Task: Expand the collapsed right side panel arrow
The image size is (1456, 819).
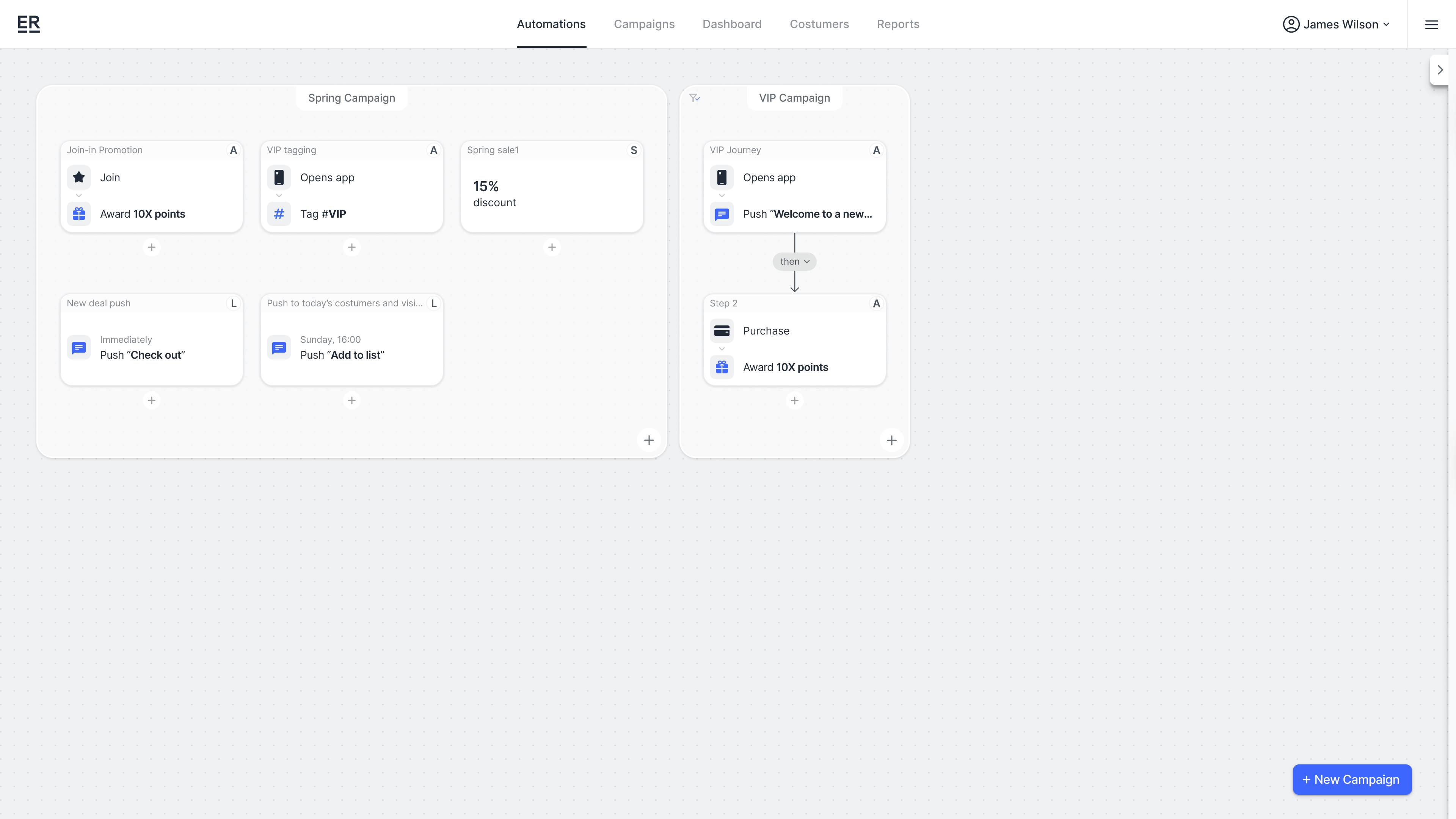Action: (1440, 70)
